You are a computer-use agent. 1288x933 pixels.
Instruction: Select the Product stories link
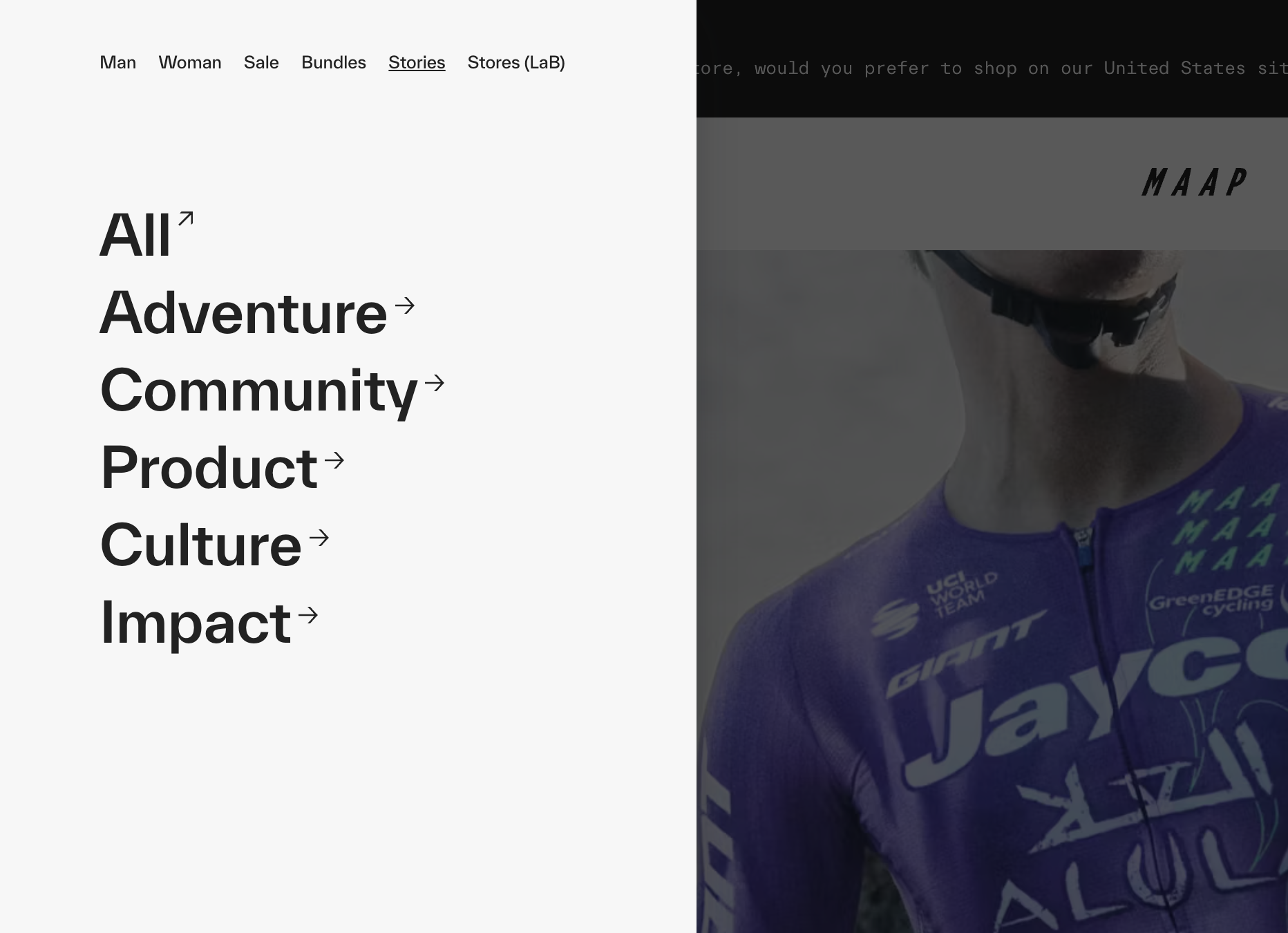(x=209, y=468)
